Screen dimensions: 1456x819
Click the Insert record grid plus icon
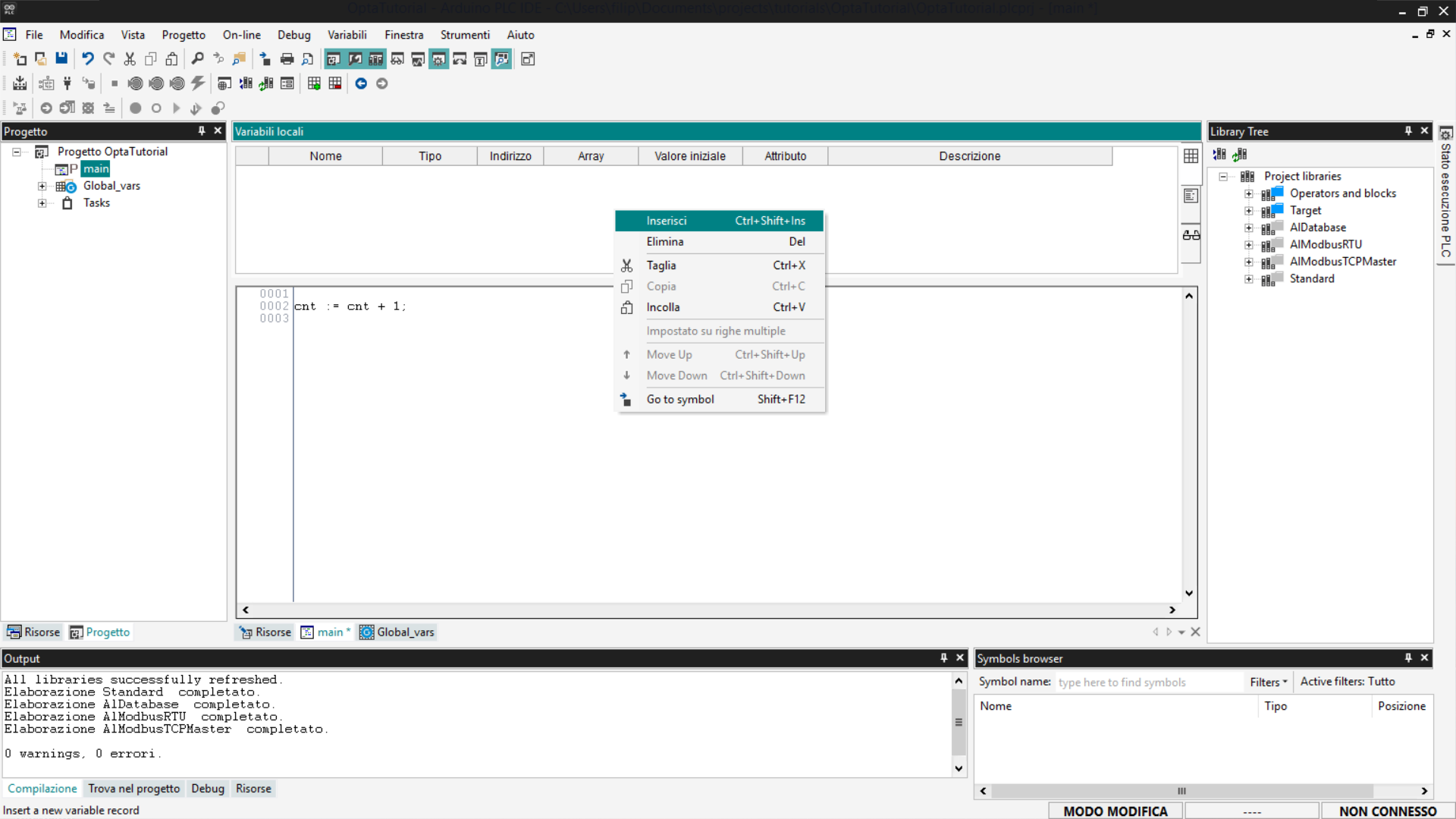(314, 83)
